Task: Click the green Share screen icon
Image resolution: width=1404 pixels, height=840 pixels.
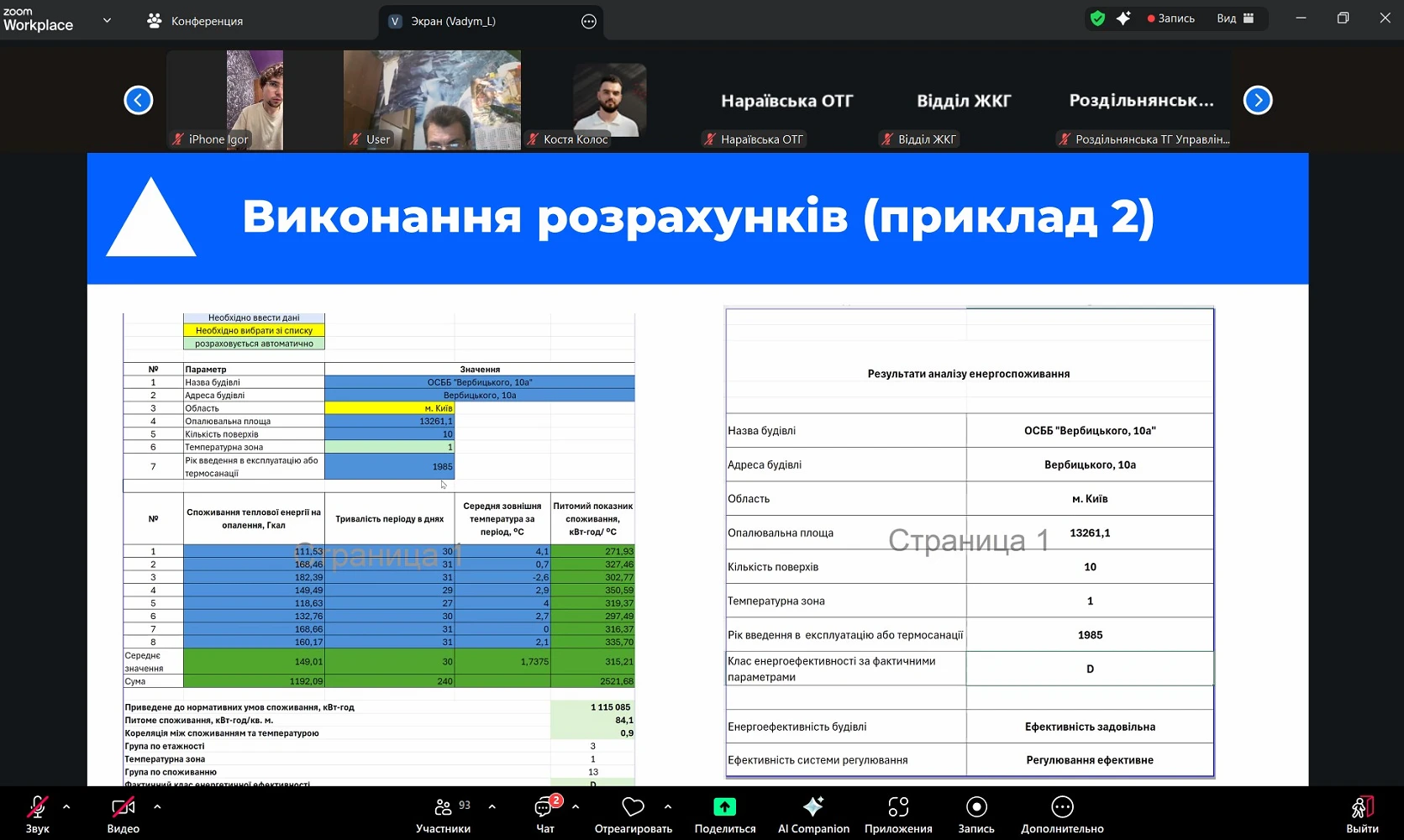Action: tap(724, 807)
